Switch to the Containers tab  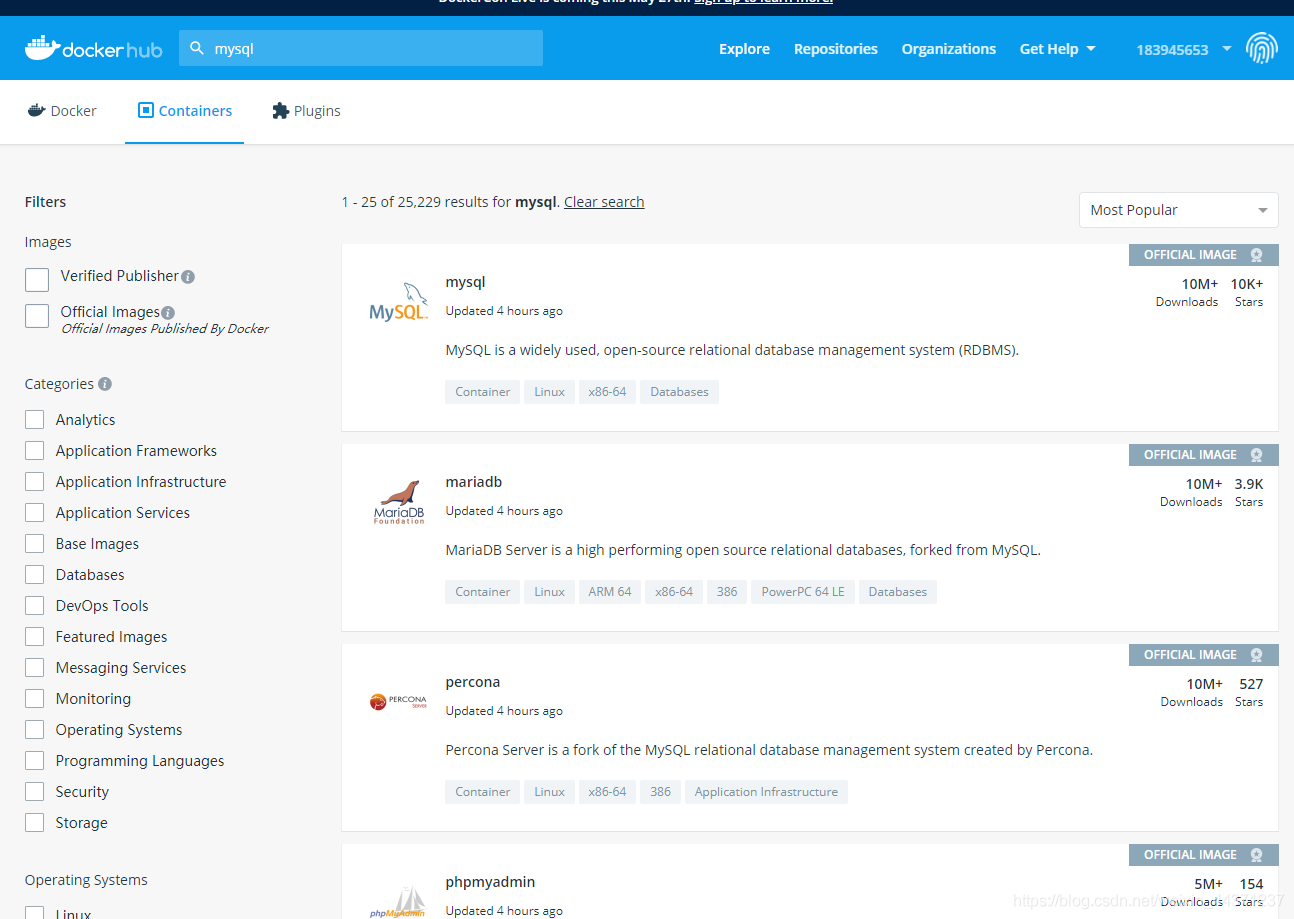(185, 111)
